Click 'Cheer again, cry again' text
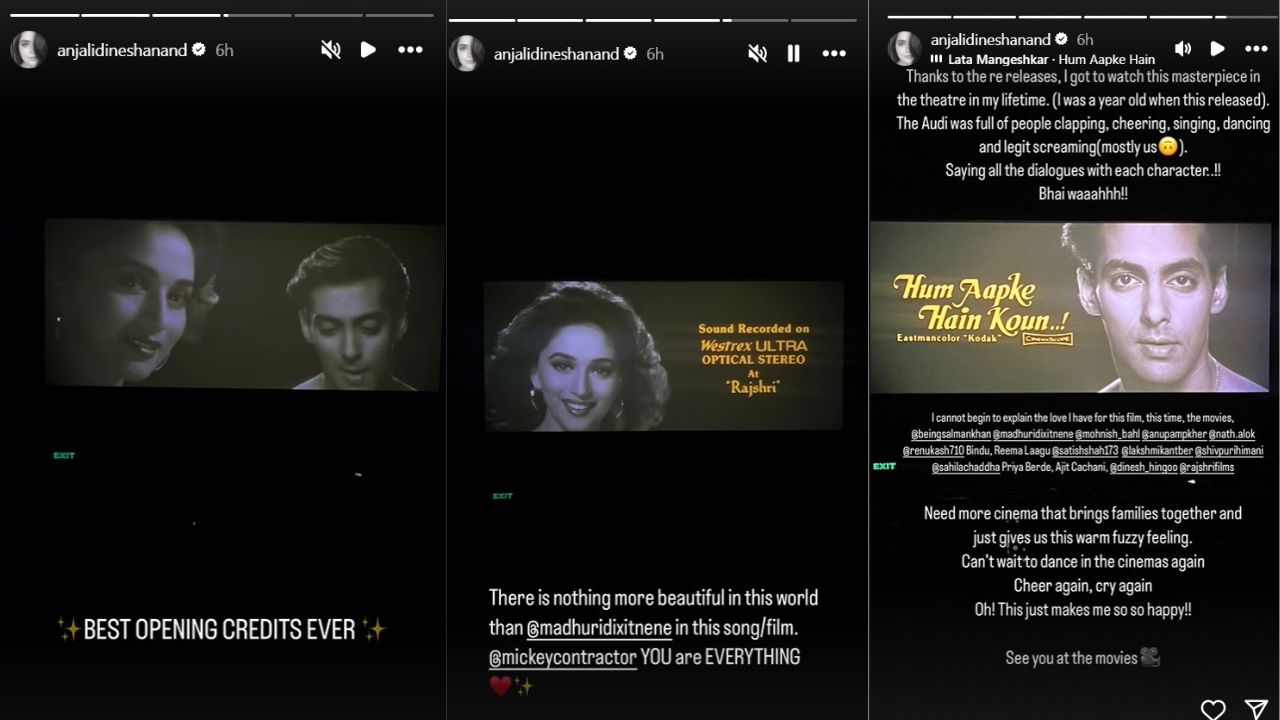Viewport: 1280px width, 720px height. 1083,586
